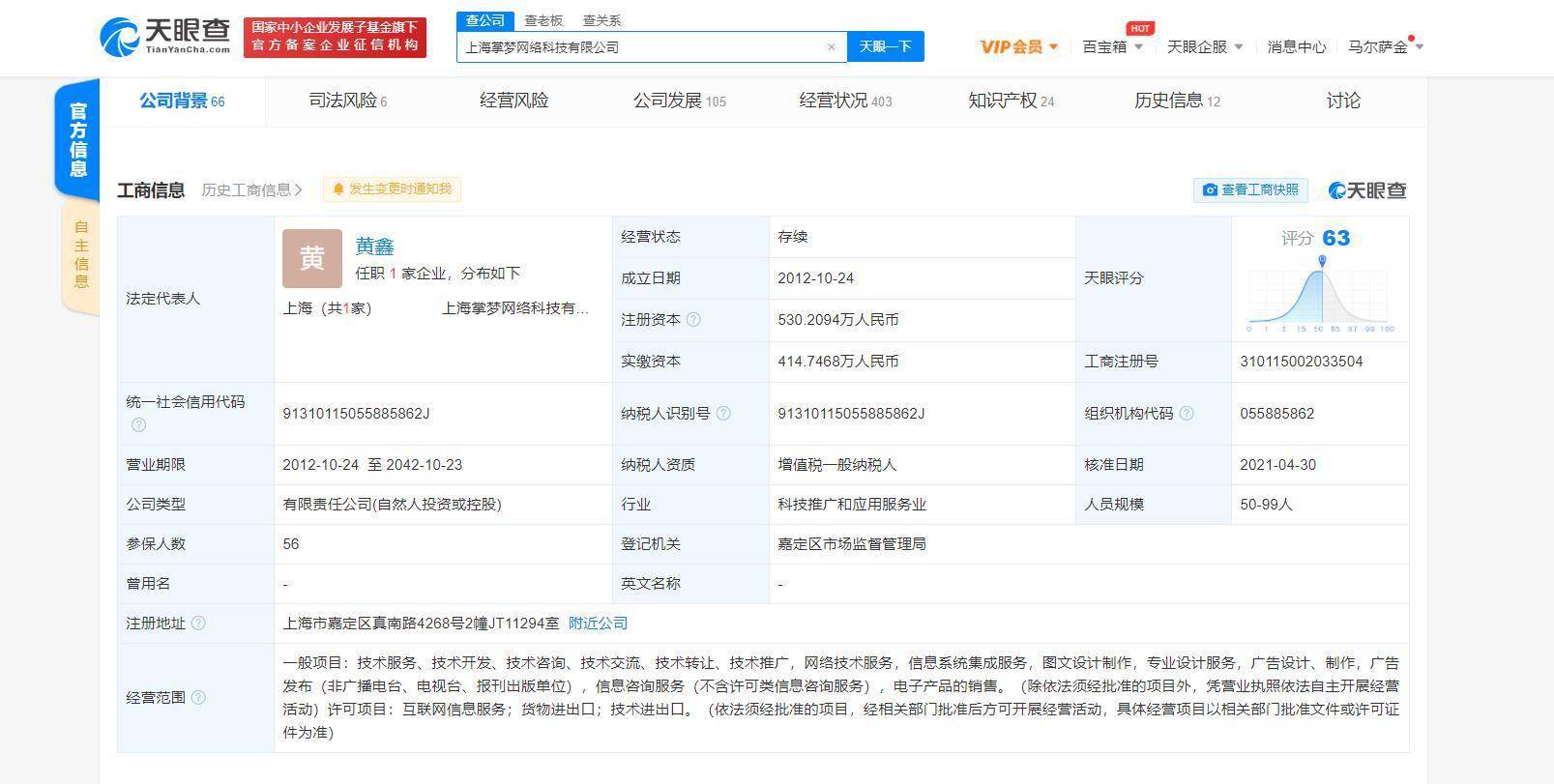
Task: Click the 天眼查 watermark logo beside snapshot button
Action: click(x=1367, y=190)
